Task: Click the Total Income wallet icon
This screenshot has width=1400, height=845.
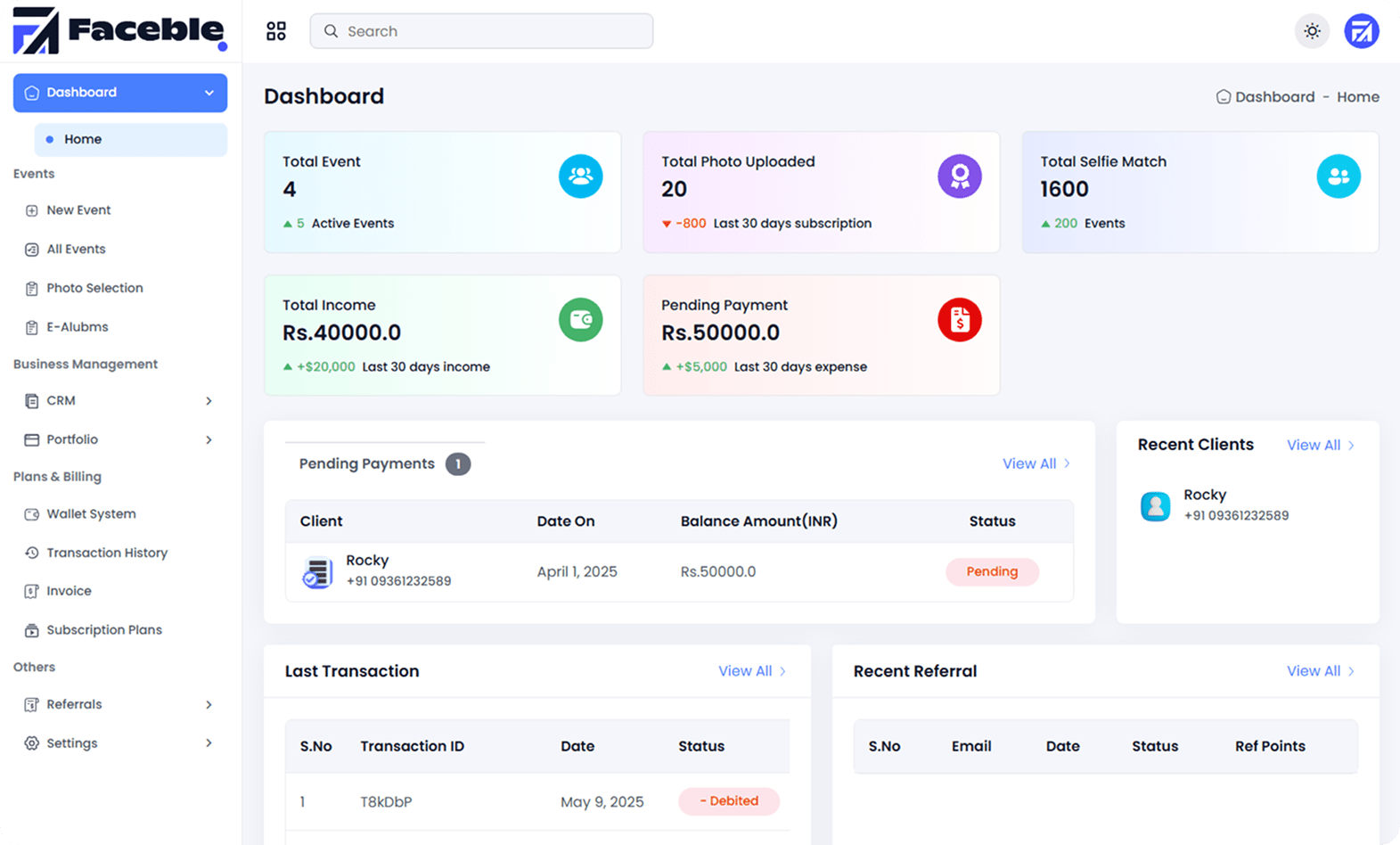Action: click(580, 320)
